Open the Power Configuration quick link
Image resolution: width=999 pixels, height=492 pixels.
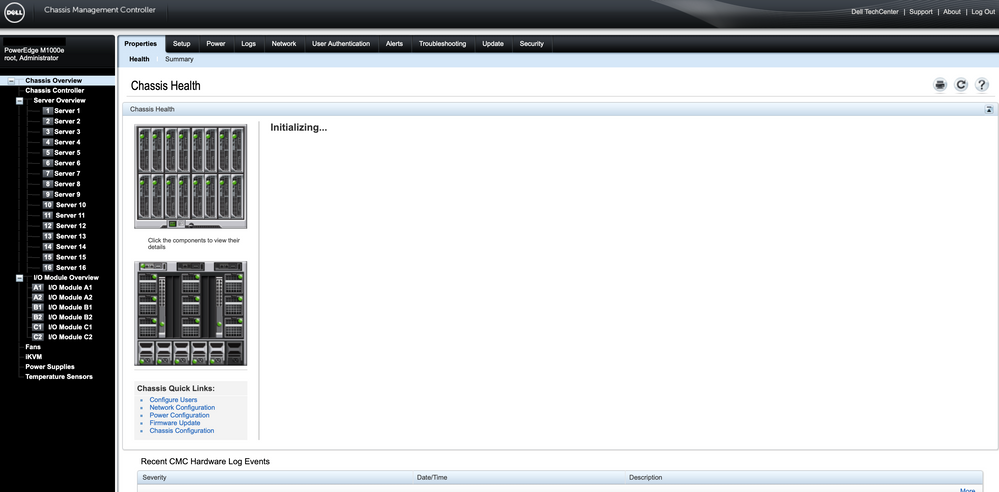tap(179, 416)
